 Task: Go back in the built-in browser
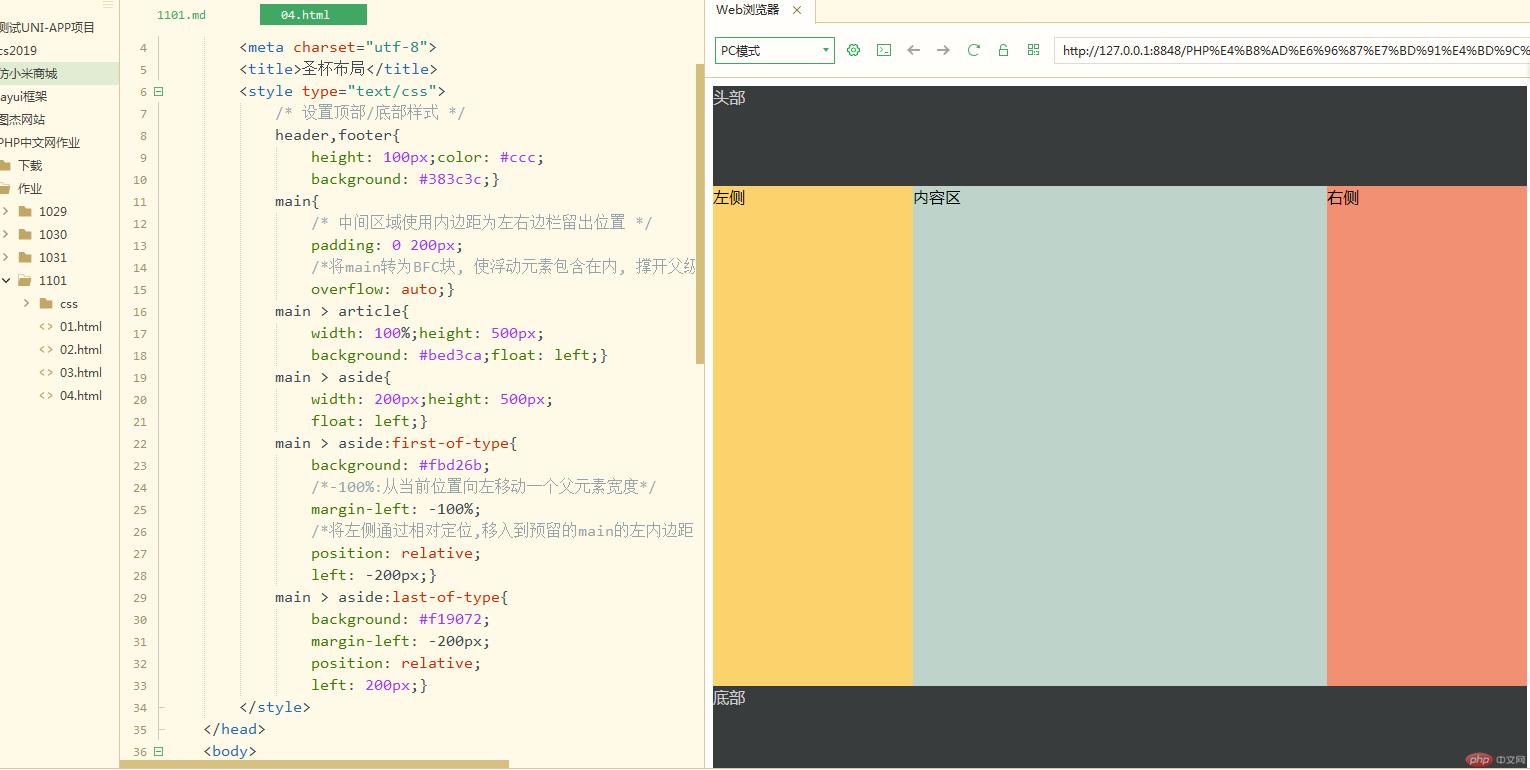pos(913,50)
